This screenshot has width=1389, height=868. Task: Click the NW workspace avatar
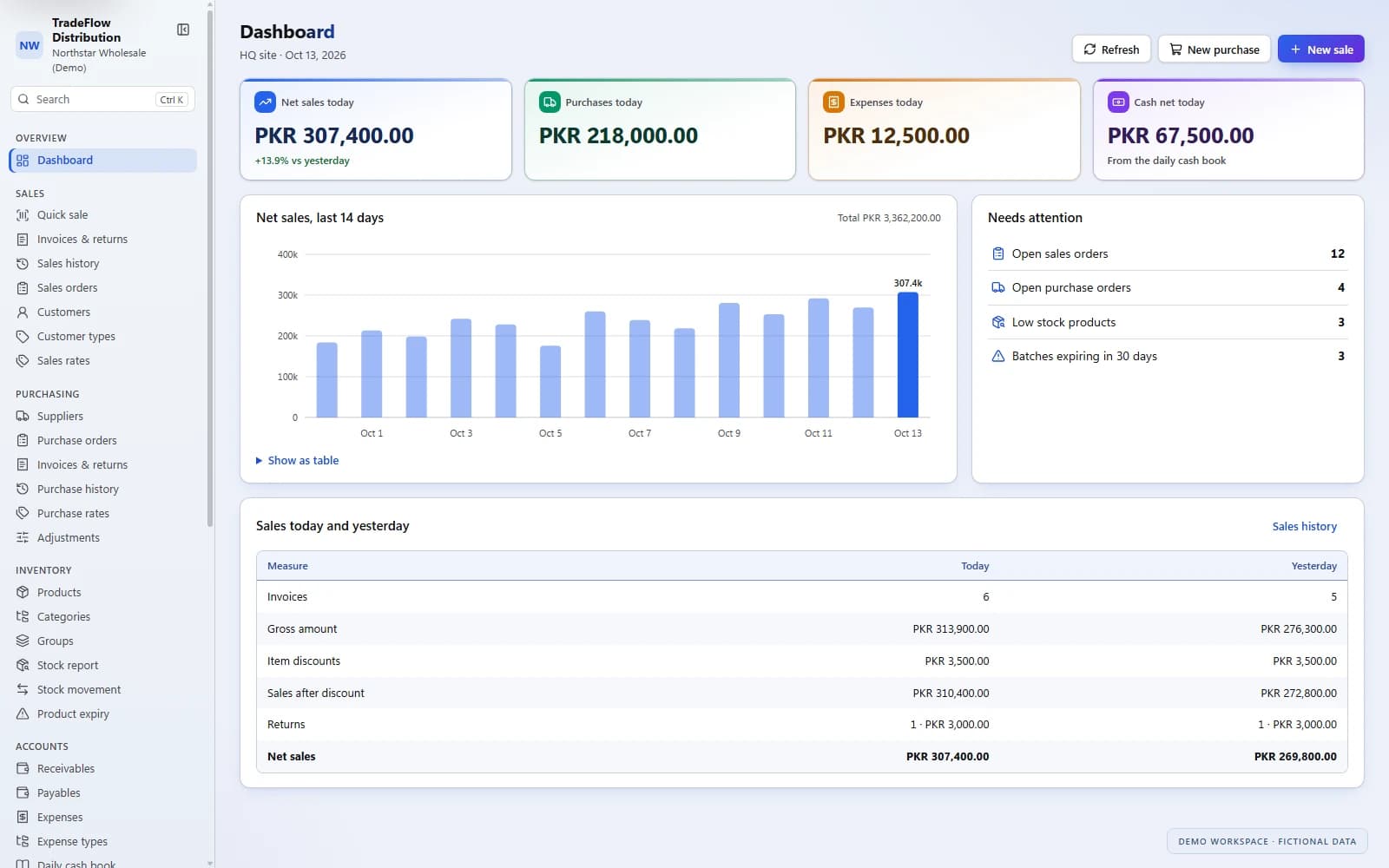pyautogui.click(x=30, y=45)
